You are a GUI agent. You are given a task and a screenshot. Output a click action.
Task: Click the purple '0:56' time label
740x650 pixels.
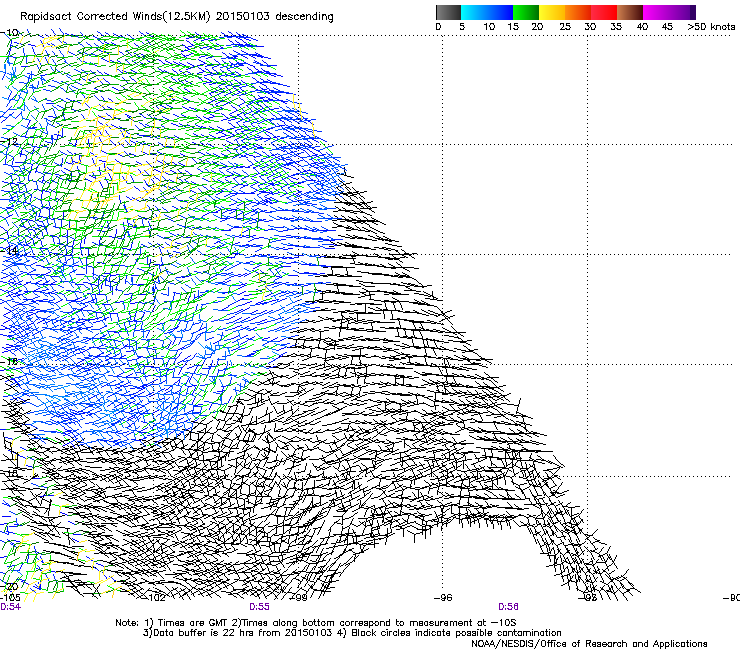pos(508,607)
